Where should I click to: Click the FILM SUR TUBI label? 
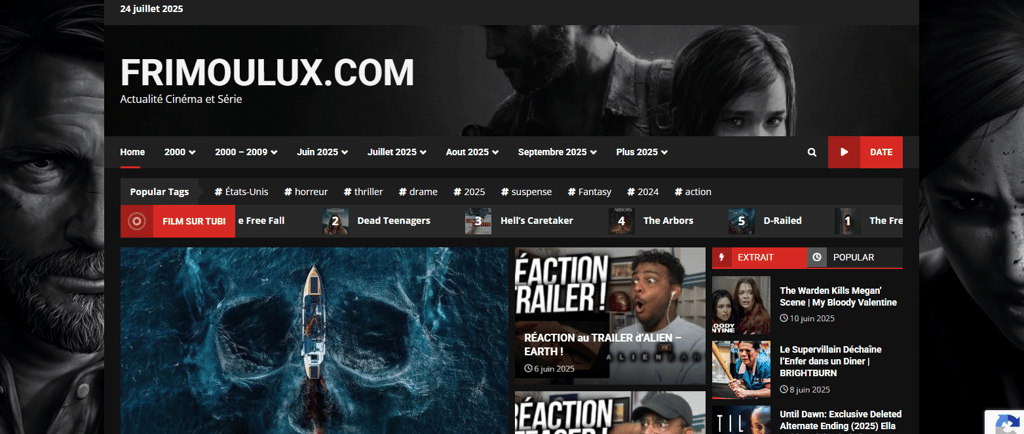coord(194,221)
